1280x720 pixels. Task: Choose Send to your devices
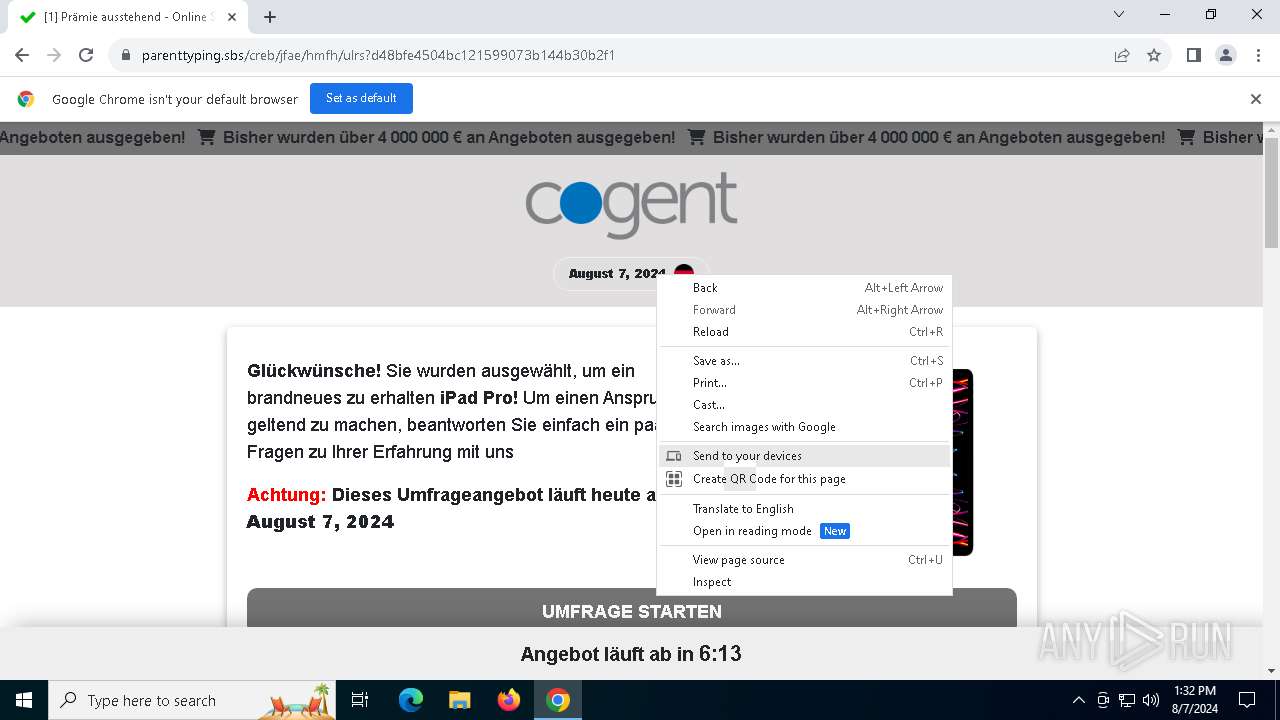coord(804,456)
